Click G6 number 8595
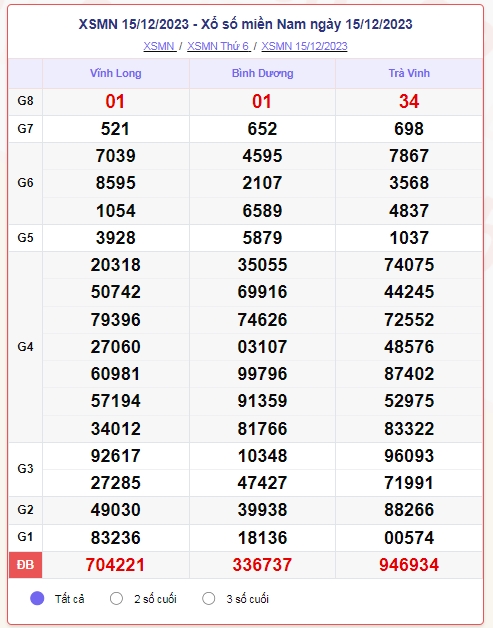The image size is (493, 628). click(116, 183)
